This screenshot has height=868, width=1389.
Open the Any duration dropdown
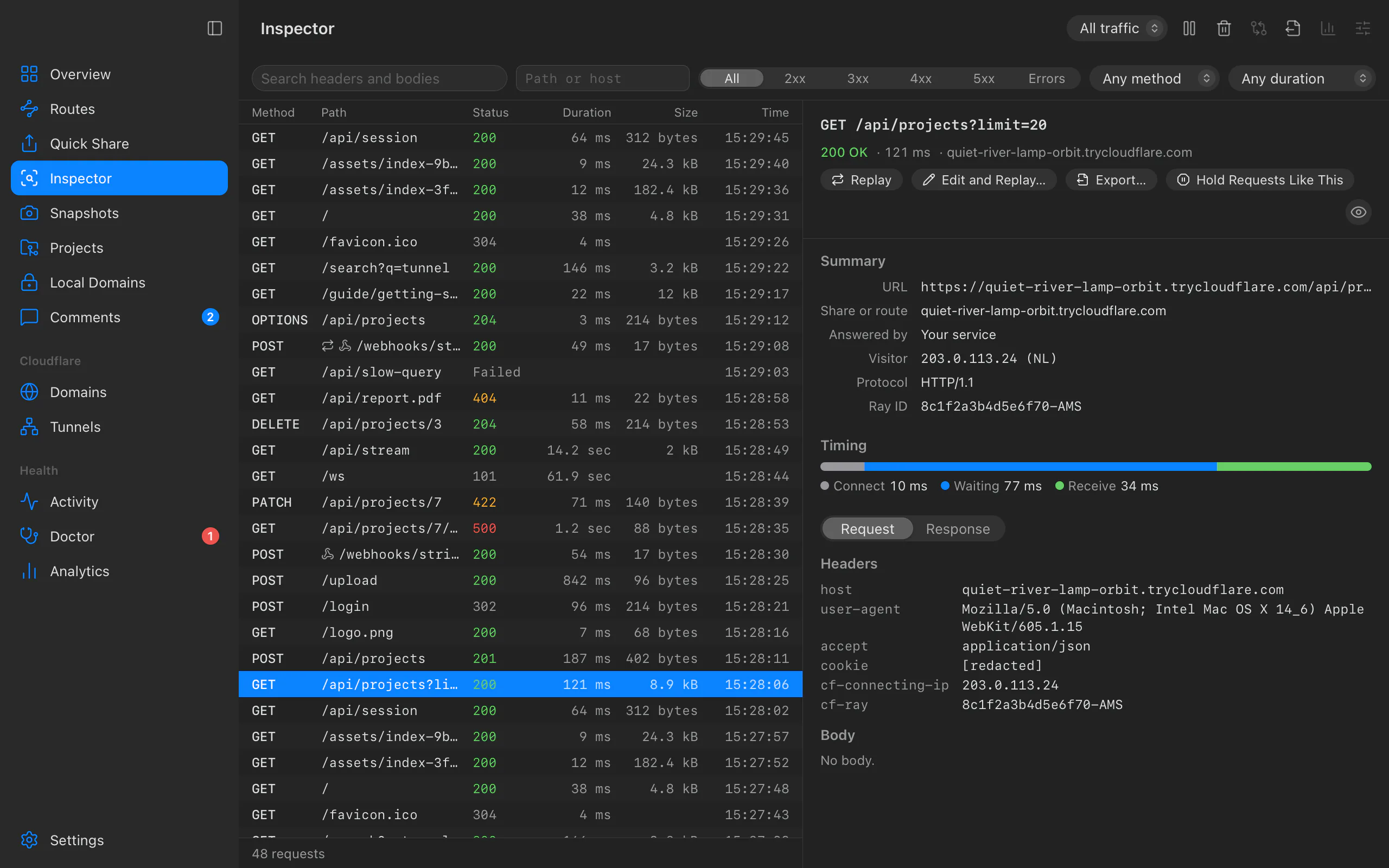[1302, 78]
